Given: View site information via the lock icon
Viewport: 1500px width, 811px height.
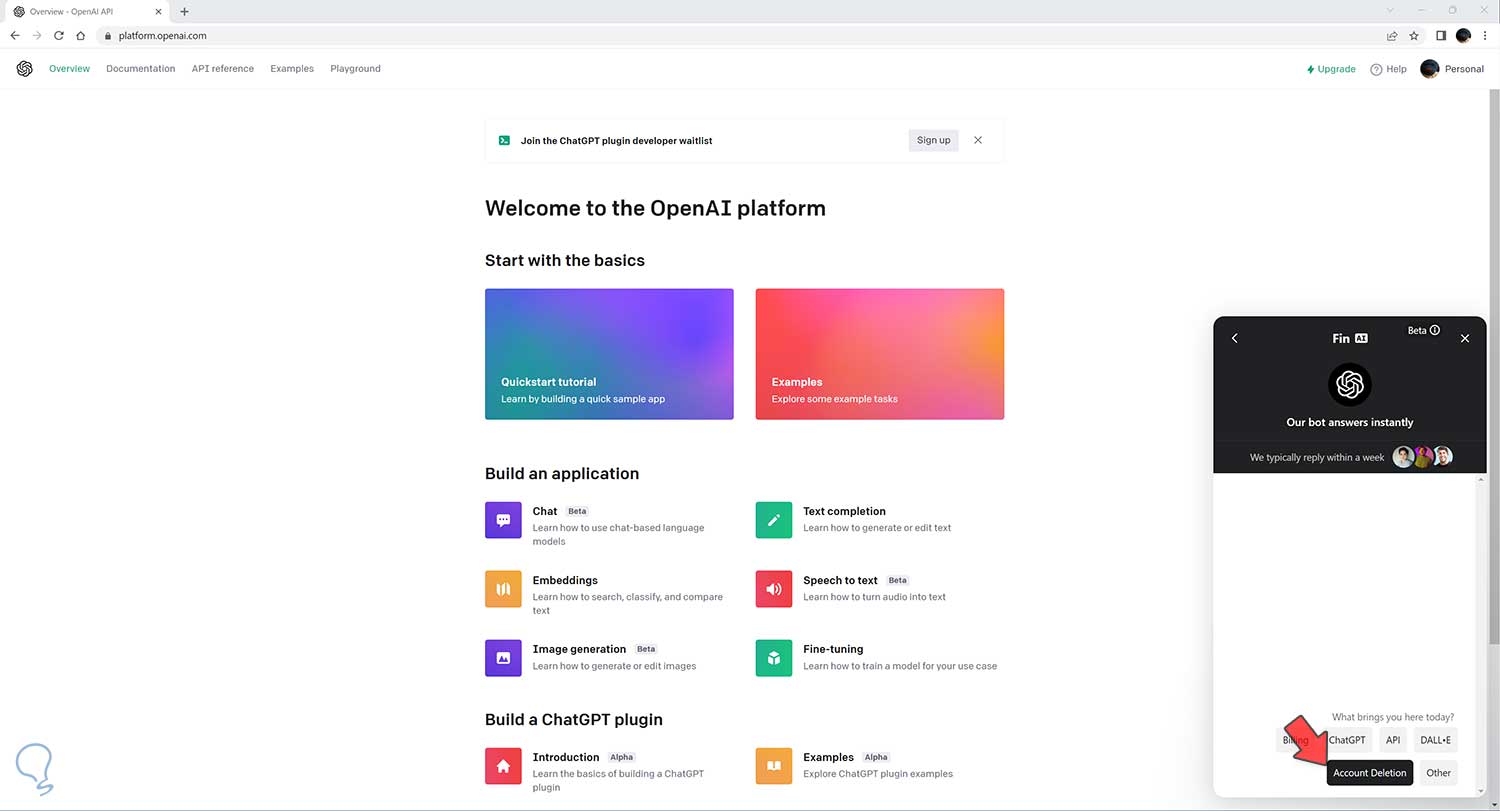Looking at the screenshot, I should pyautogui.click(x=108, y=35).
